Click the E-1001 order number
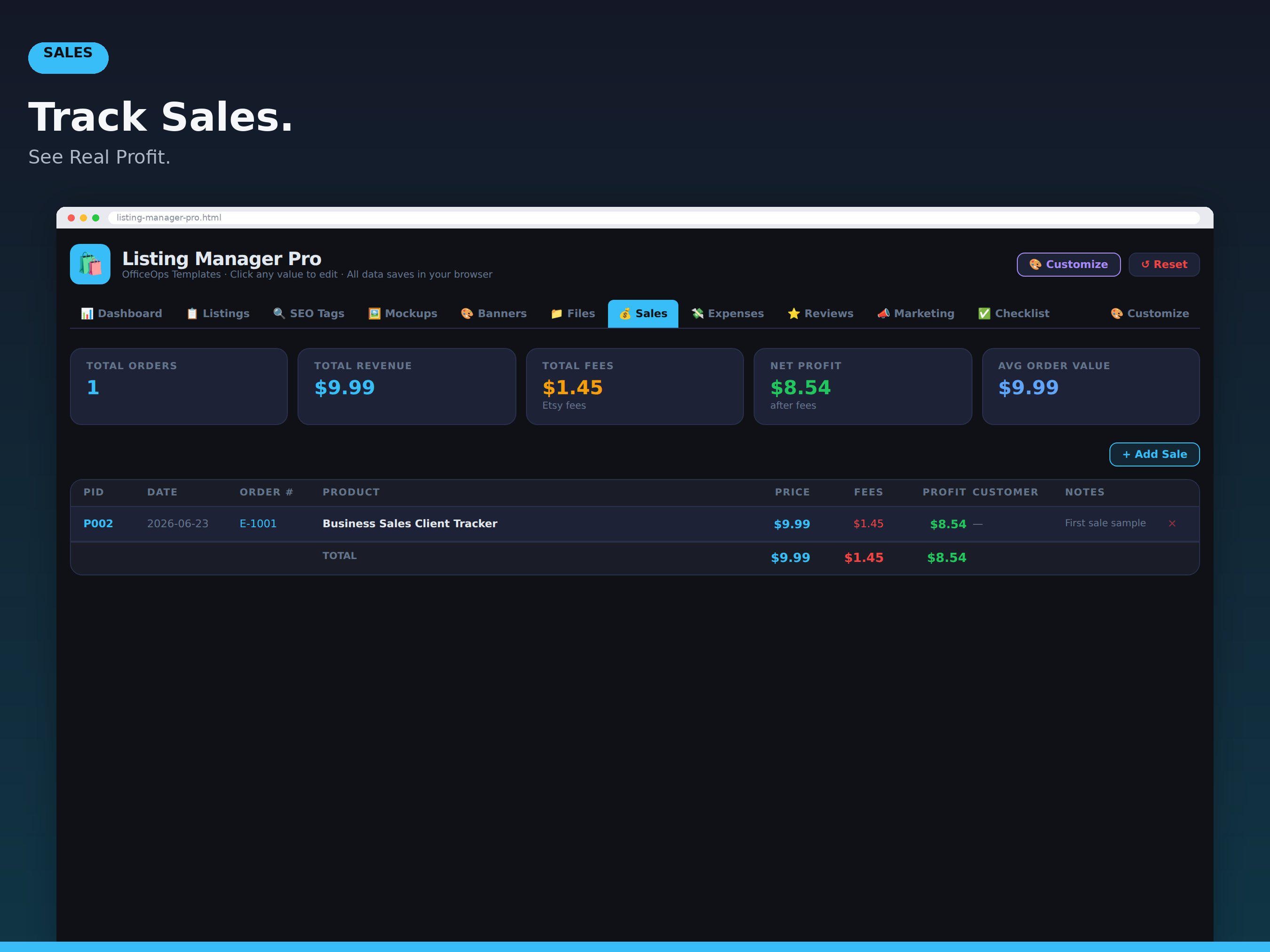The height and width of the screenshot is (952, 1270). click(x=258, y=523)
